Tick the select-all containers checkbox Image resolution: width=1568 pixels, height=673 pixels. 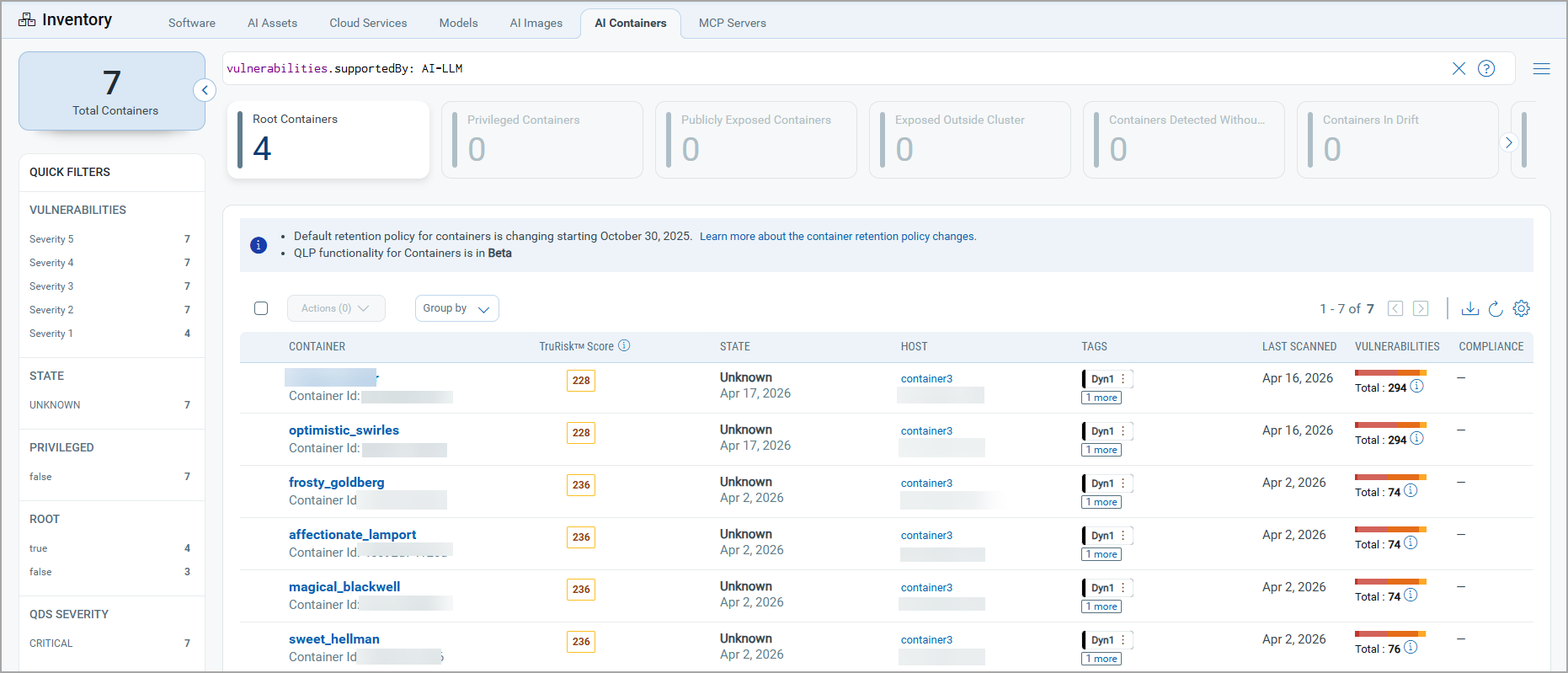261,308
